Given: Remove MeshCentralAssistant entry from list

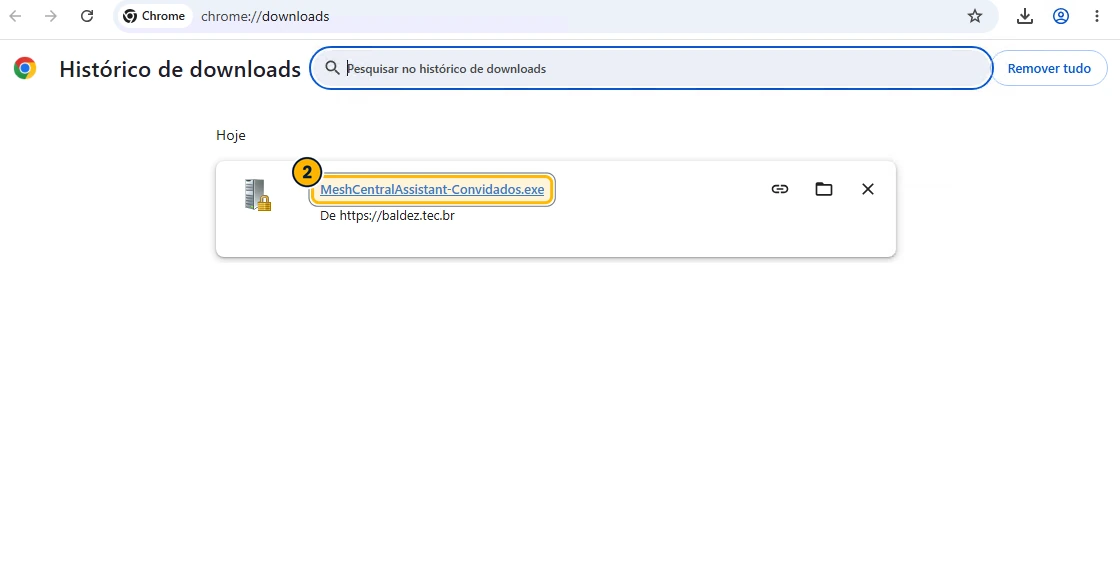Looking at the screenshot, I should [867, 189].
